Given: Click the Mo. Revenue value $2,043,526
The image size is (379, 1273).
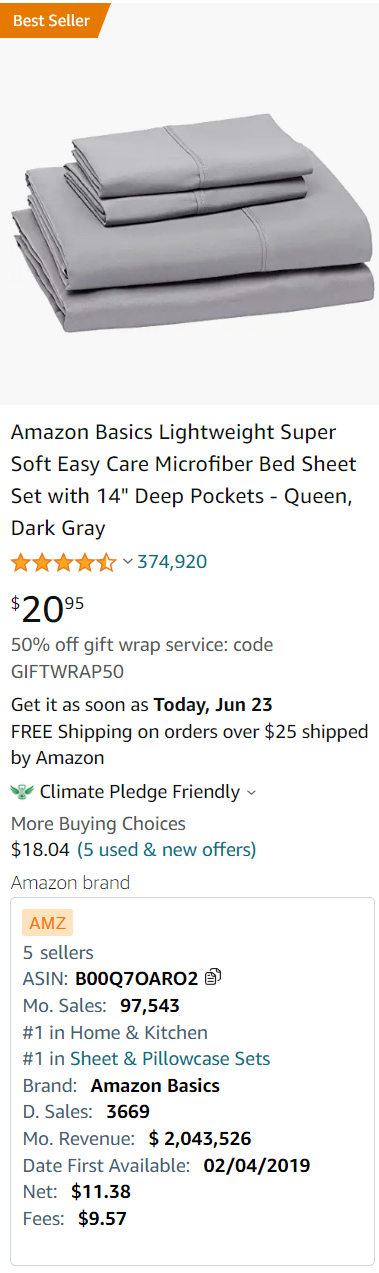Looking at the screenshot, I should click(199, 1138).
